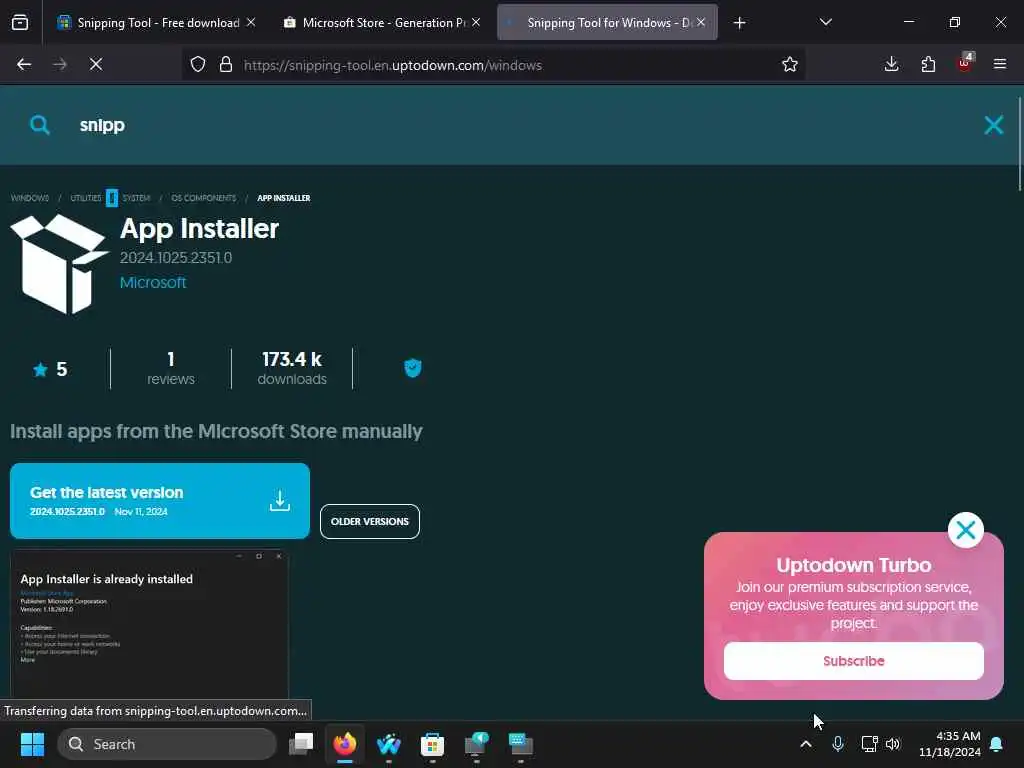
Task: Open the Windows breadcrumb link
Action: (x=29, y=198)
